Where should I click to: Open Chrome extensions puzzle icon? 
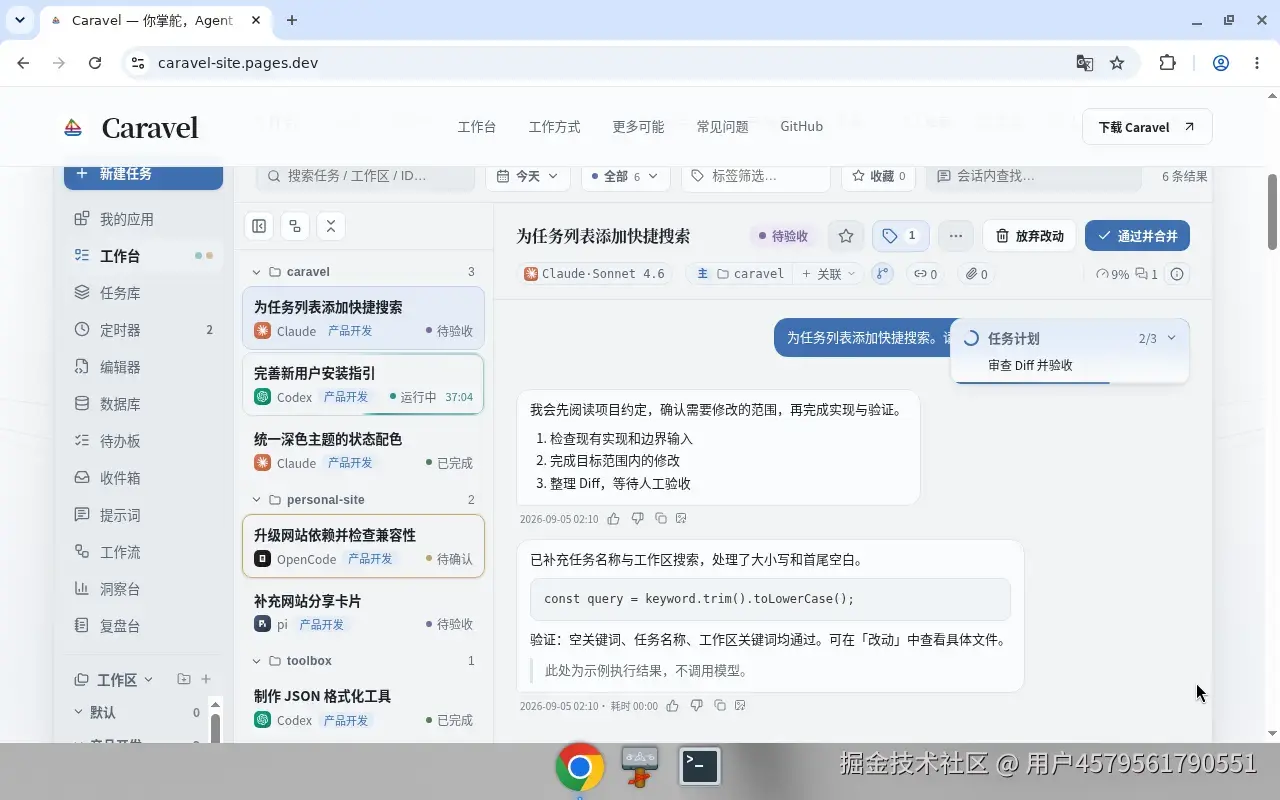click(1167, 63)
